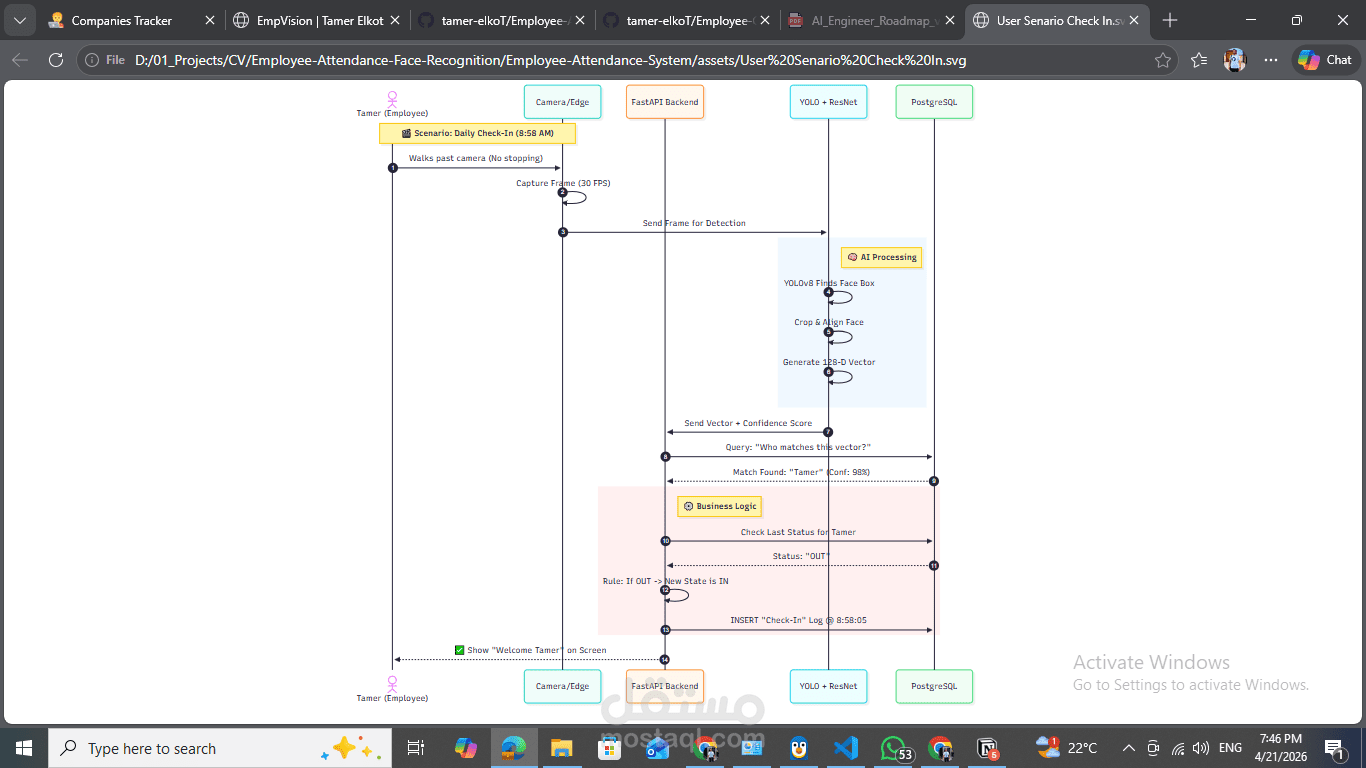Image resolution: width=1366 pixels, height=768 pixels.
Task: Open the notification center icon
Action: 1335,748
